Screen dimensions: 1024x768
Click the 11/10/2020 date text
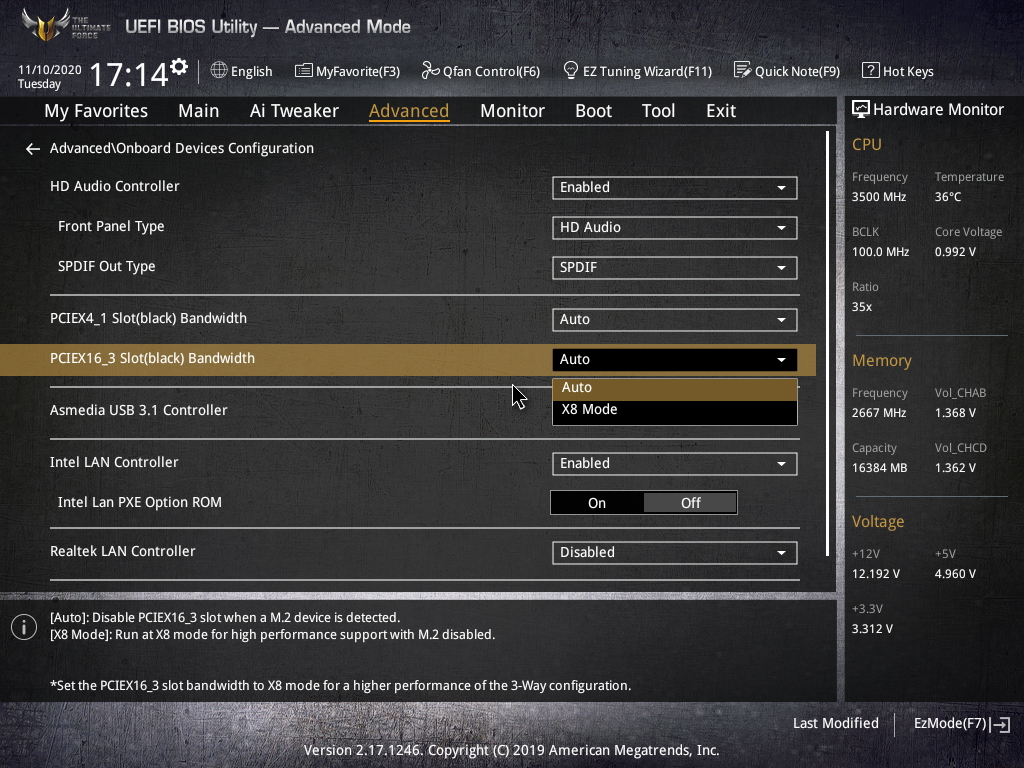[50, 70]
